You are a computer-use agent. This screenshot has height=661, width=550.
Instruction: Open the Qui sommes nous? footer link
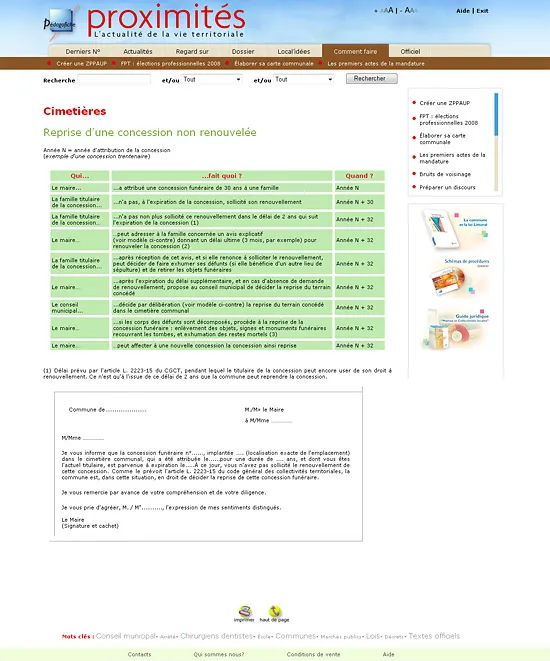pyautogui.click(x=219, y=655)
